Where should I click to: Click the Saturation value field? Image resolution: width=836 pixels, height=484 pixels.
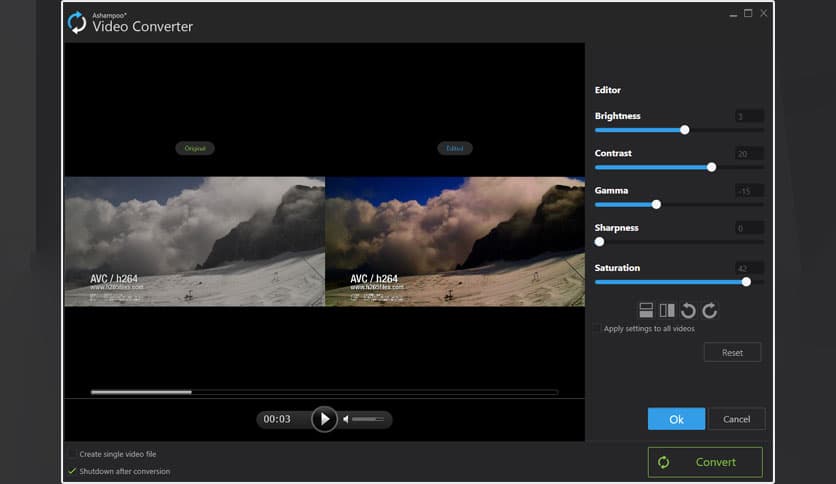click(x=749, y=268)
